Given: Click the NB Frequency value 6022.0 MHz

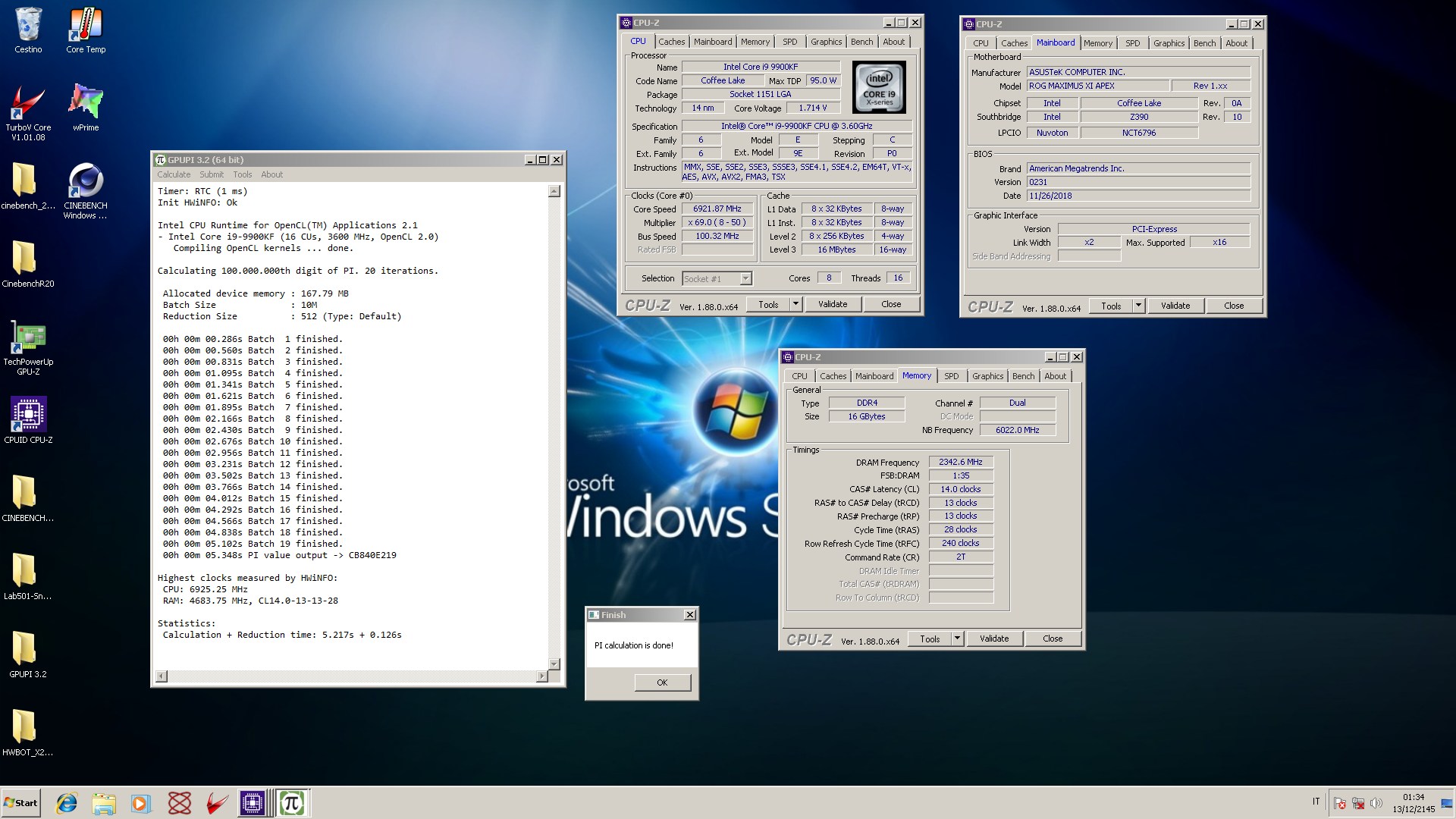Looking at the screenshot, I should (x=1018, y=430).
